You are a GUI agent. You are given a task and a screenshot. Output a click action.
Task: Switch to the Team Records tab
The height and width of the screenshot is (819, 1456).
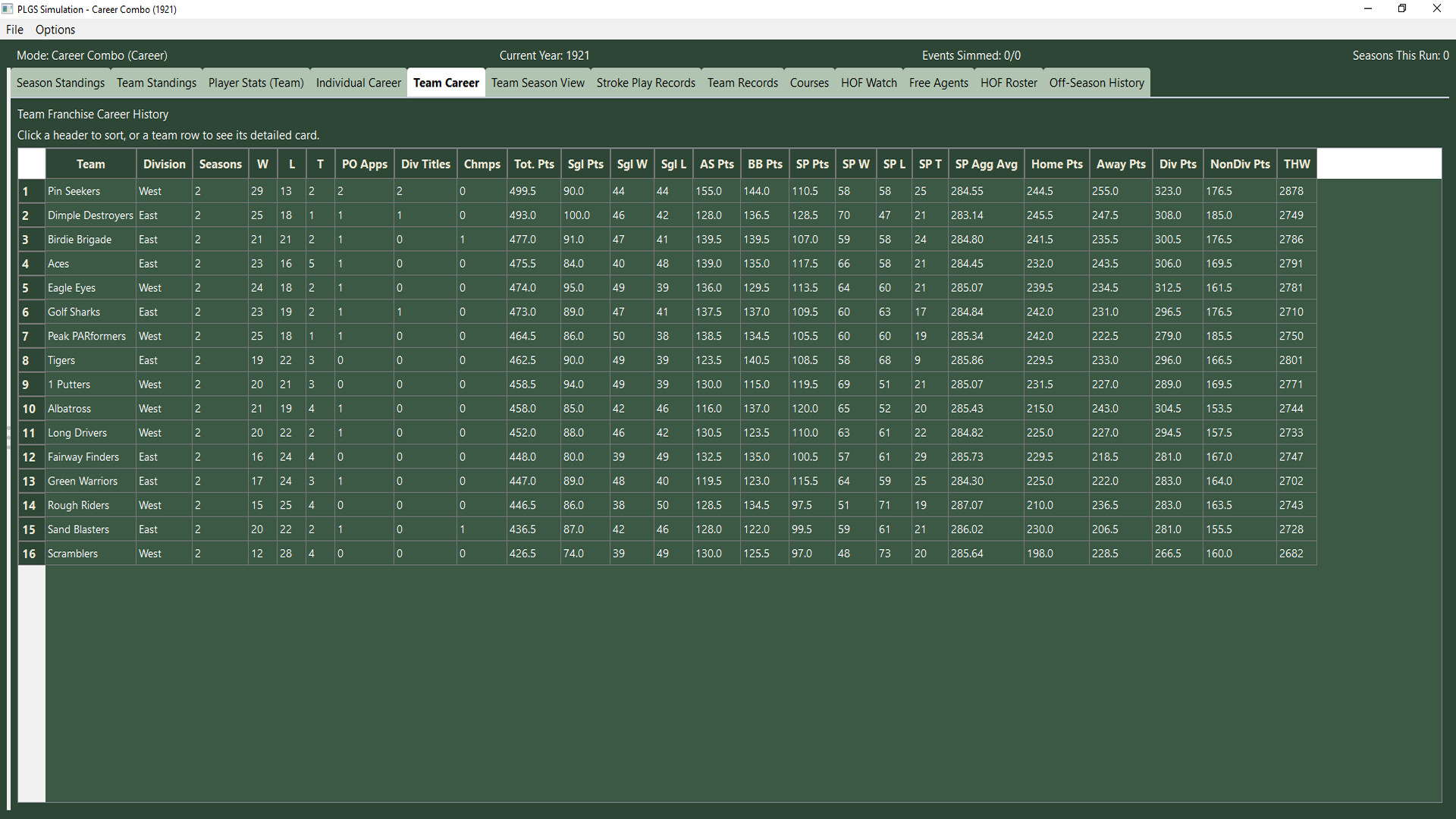(x=742, y=83)
